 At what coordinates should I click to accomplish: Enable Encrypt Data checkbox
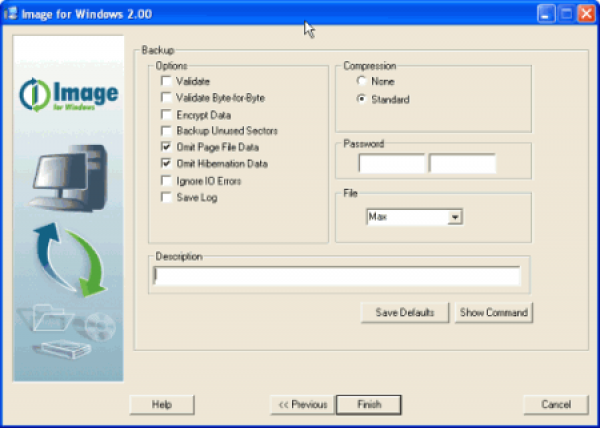pyautogui.click(x=166, y=115)
